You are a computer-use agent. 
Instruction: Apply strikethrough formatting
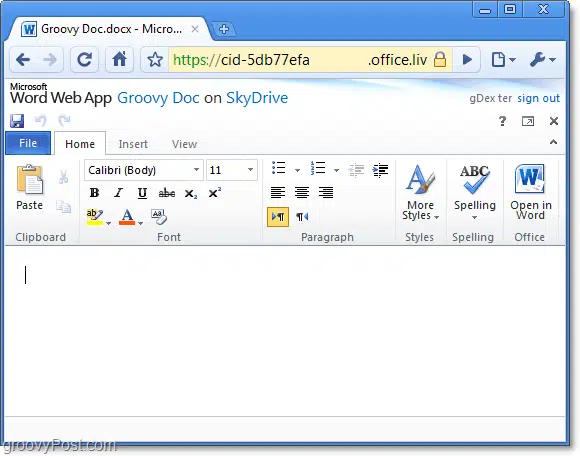(x=166, y=193)
